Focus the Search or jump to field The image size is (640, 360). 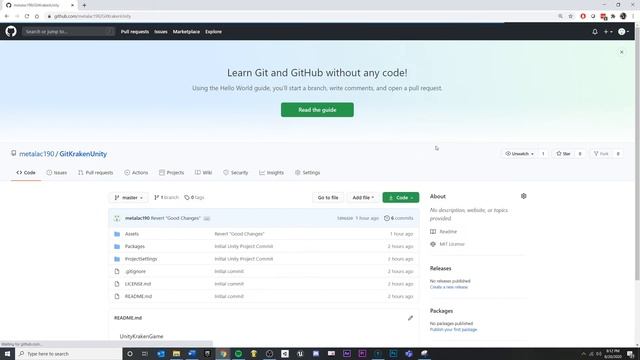pyautogui.click(x=68, y=31)
